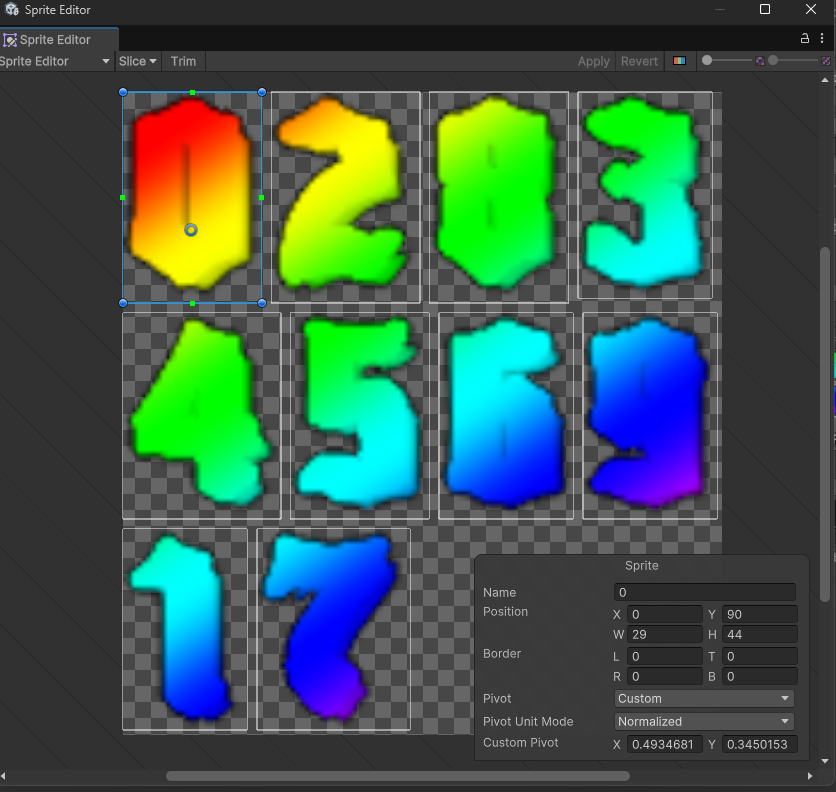Click the Border T input field

[760, 656]
